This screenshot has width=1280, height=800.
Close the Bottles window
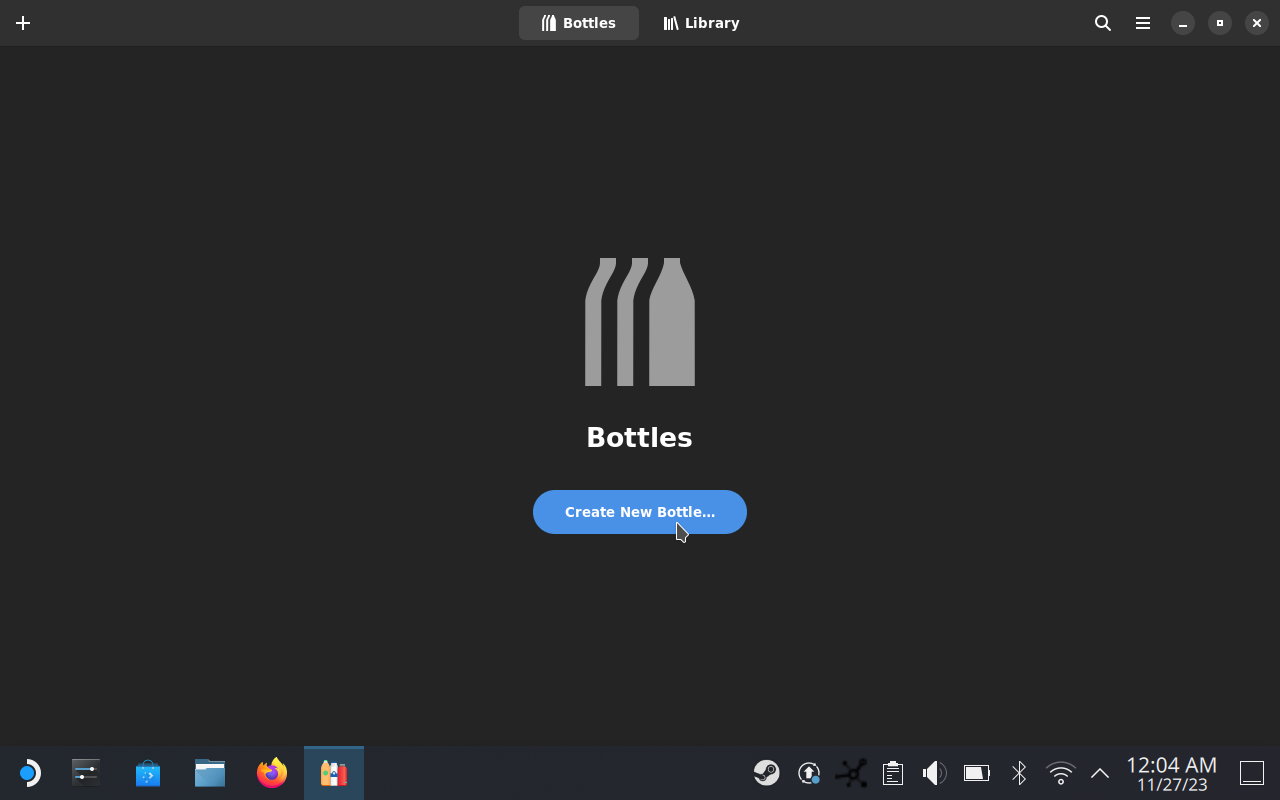tap(1257, 23)
